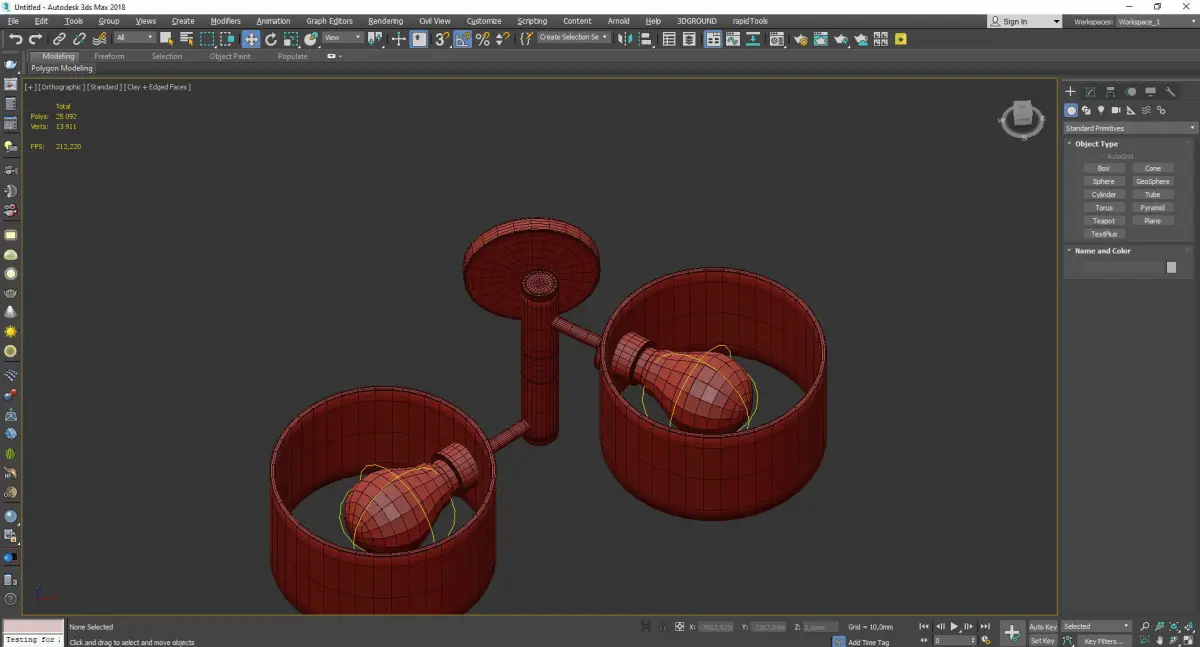This screenshot has height=647, width=1200.
Task: Open Render Setup dialog
Action: click(x=801, y=39)
